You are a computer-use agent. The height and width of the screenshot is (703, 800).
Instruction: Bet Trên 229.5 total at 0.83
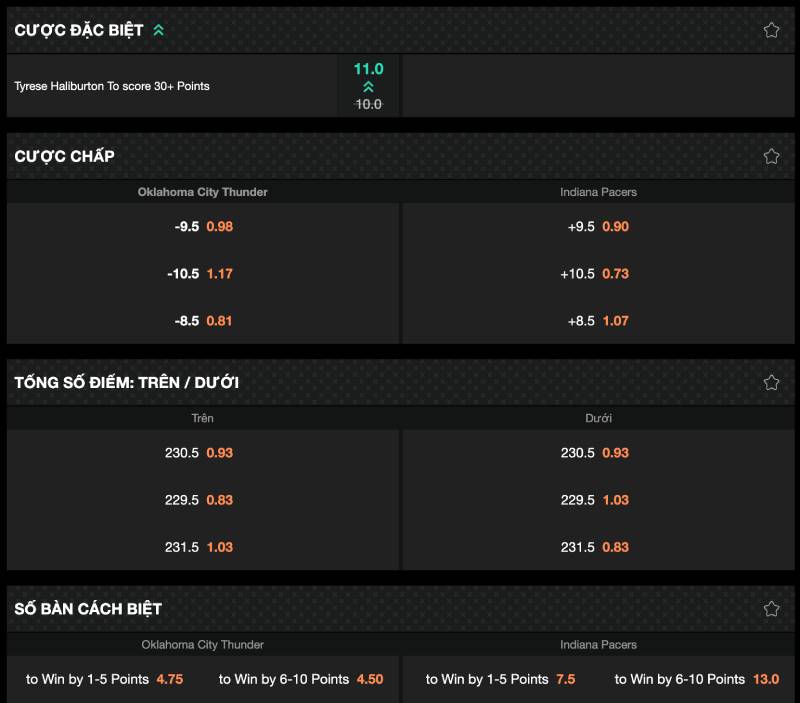(203, 500)
